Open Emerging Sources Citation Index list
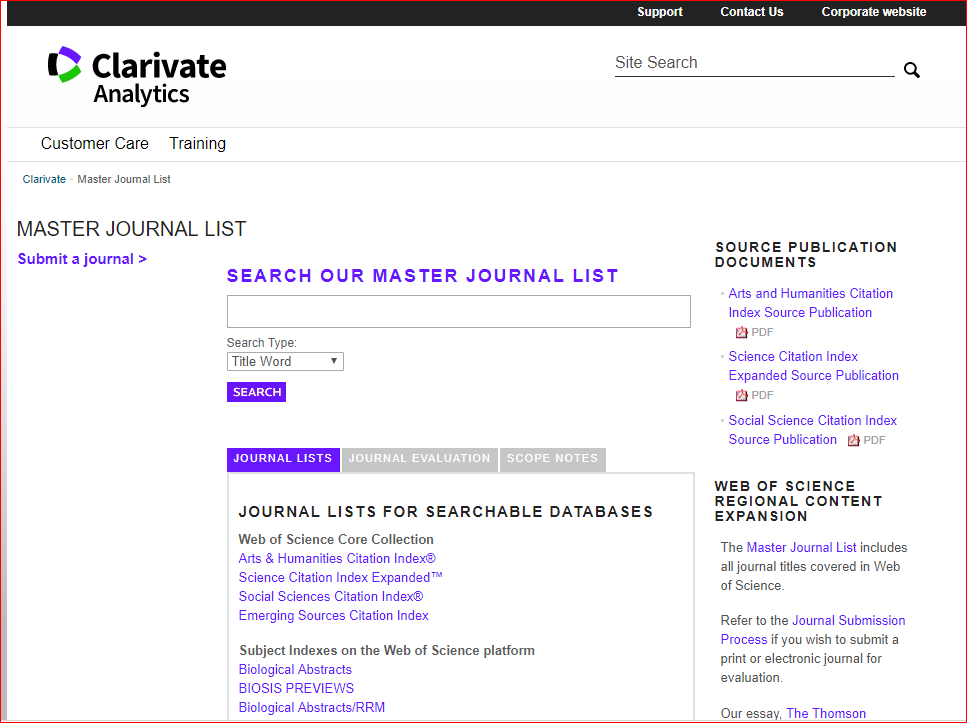 (x=334, y=616)
